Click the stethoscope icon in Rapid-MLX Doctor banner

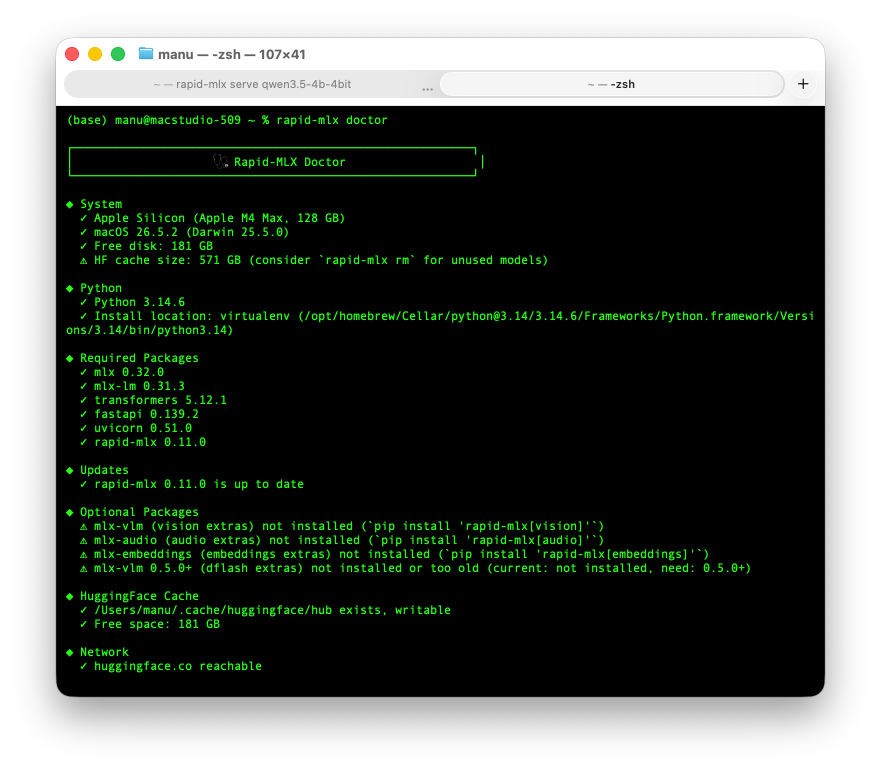220,162
